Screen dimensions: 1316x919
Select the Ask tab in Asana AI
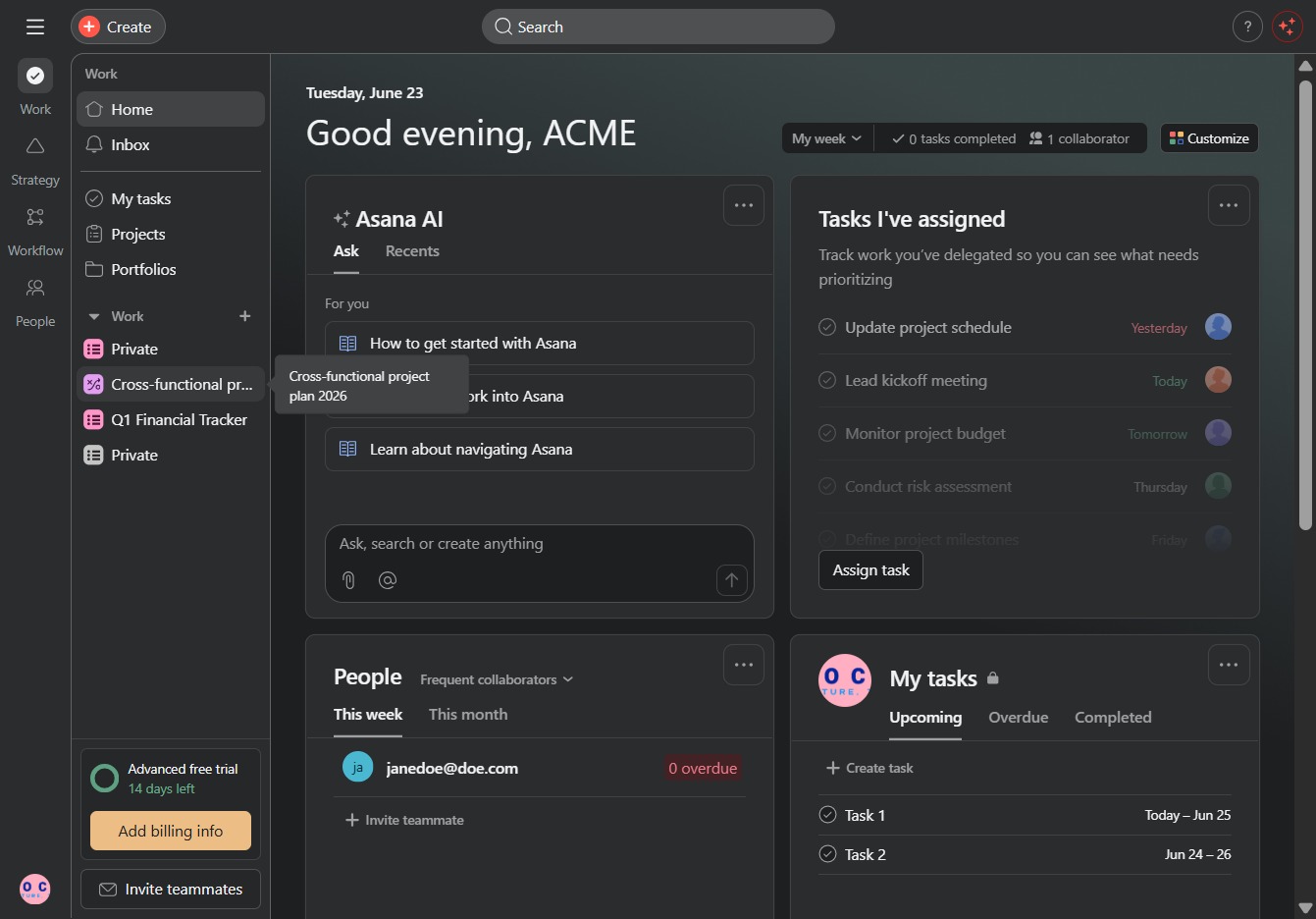346,251
